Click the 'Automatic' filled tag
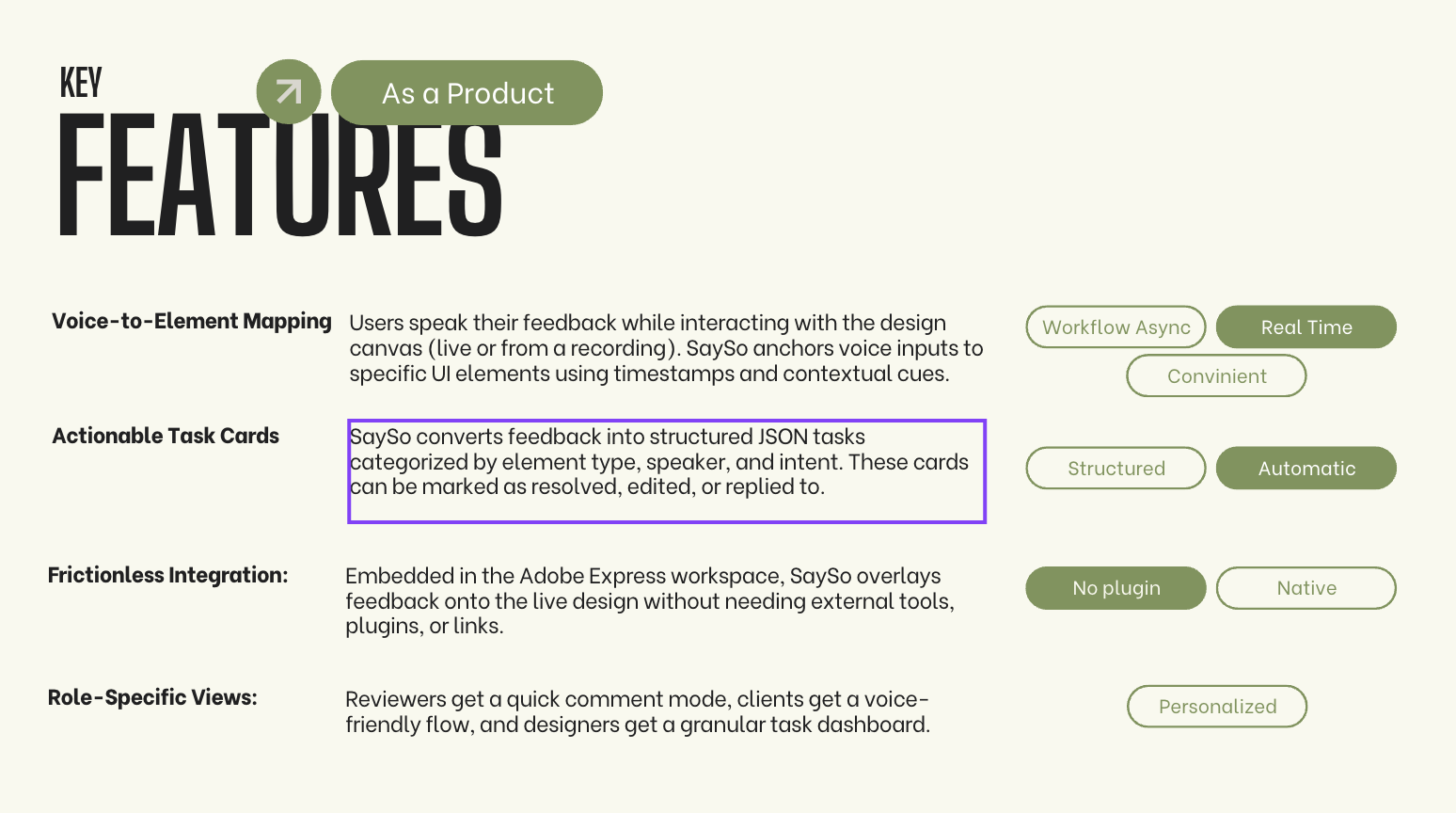The width and height of the screenshot is (1456, 813). tap(1306, 469)
